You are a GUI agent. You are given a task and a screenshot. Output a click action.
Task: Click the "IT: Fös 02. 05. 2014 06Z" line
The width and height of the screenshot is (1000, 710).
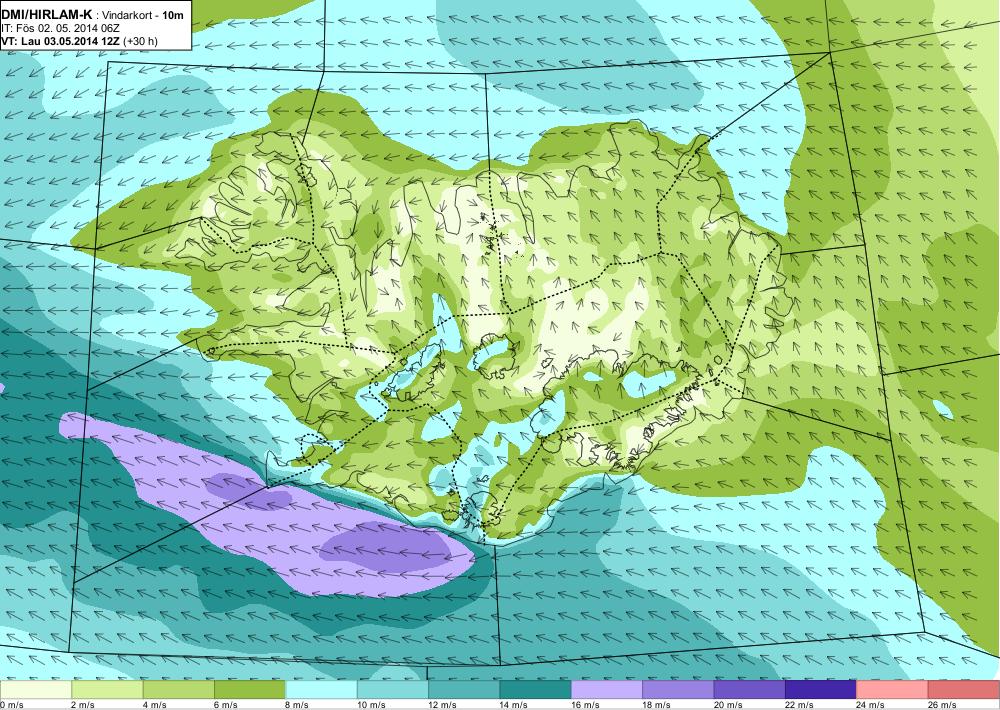coord(61,28)
